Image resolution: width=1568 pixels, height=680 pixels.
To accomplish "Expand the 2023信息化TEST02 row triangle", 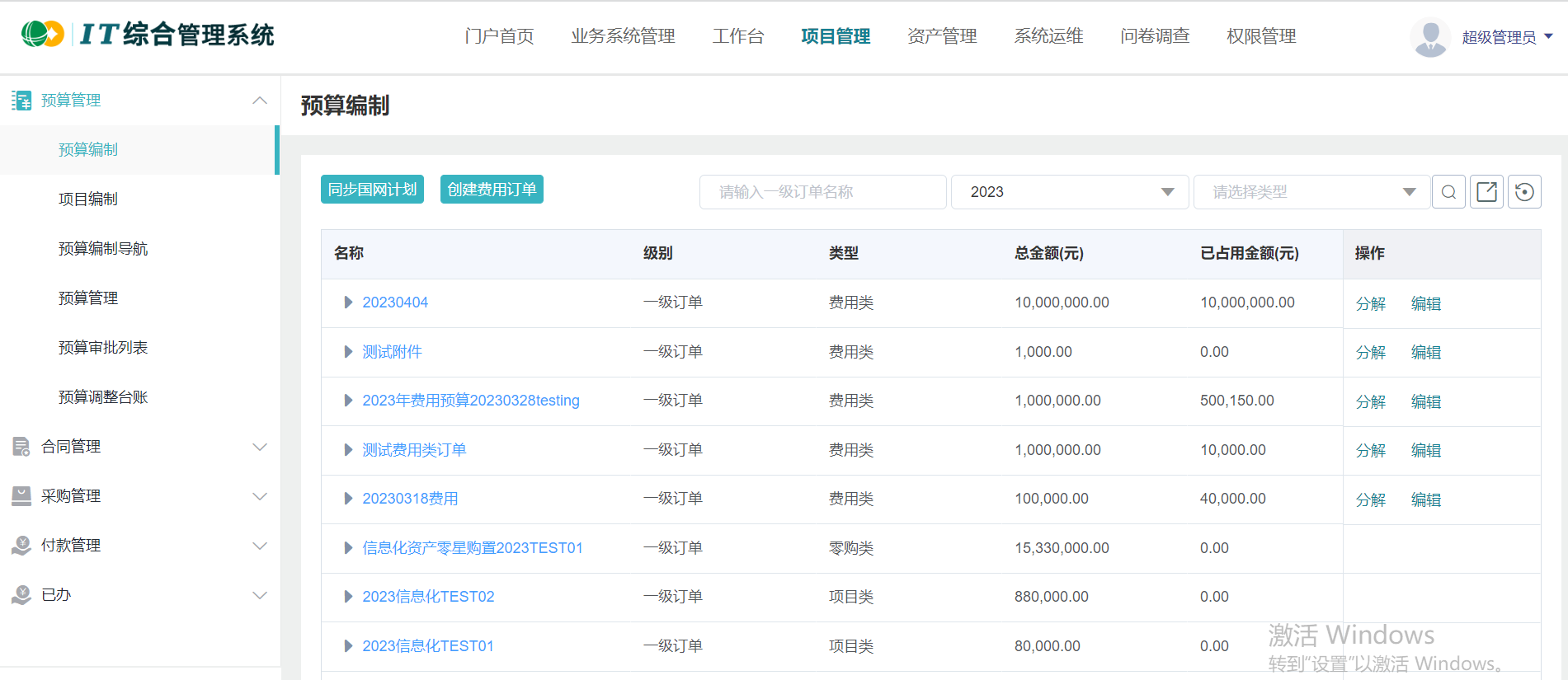I will pos(348,597).
